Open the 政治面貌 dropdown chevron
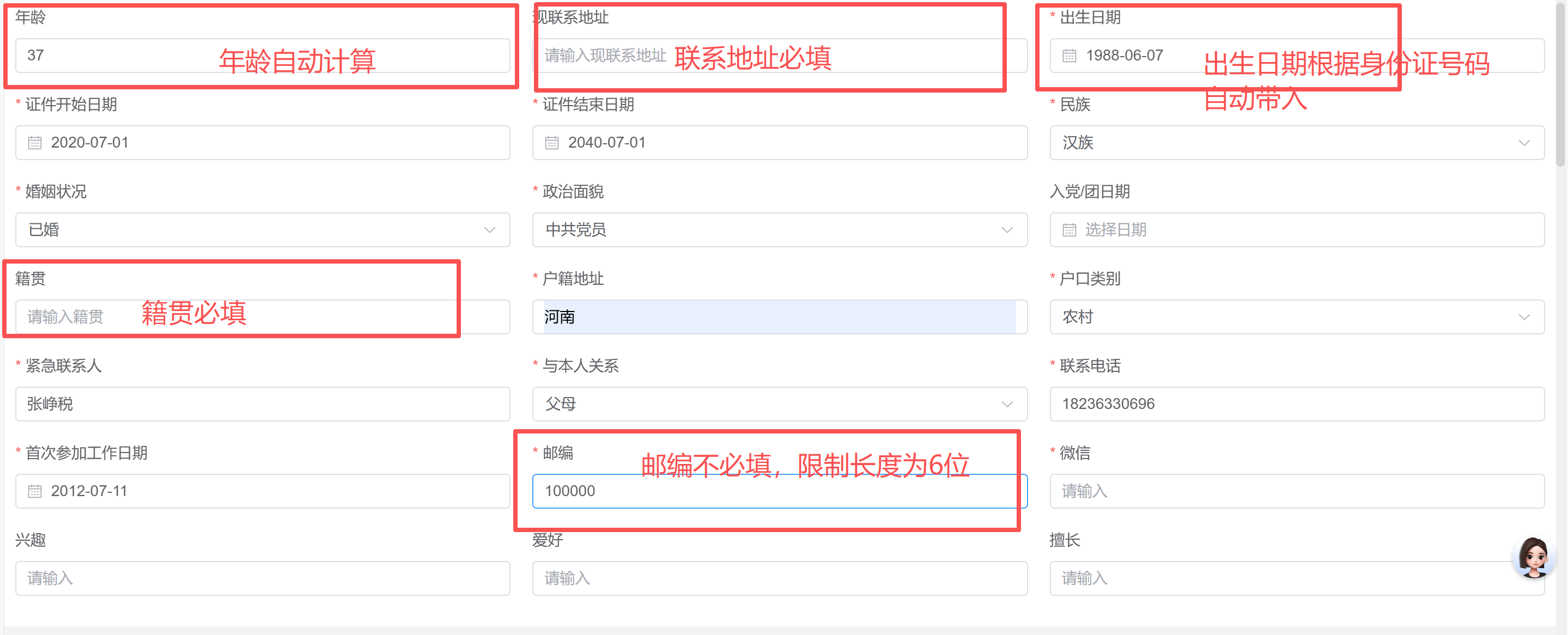This screenshot has height=635, width=1568. (1007, 230)
